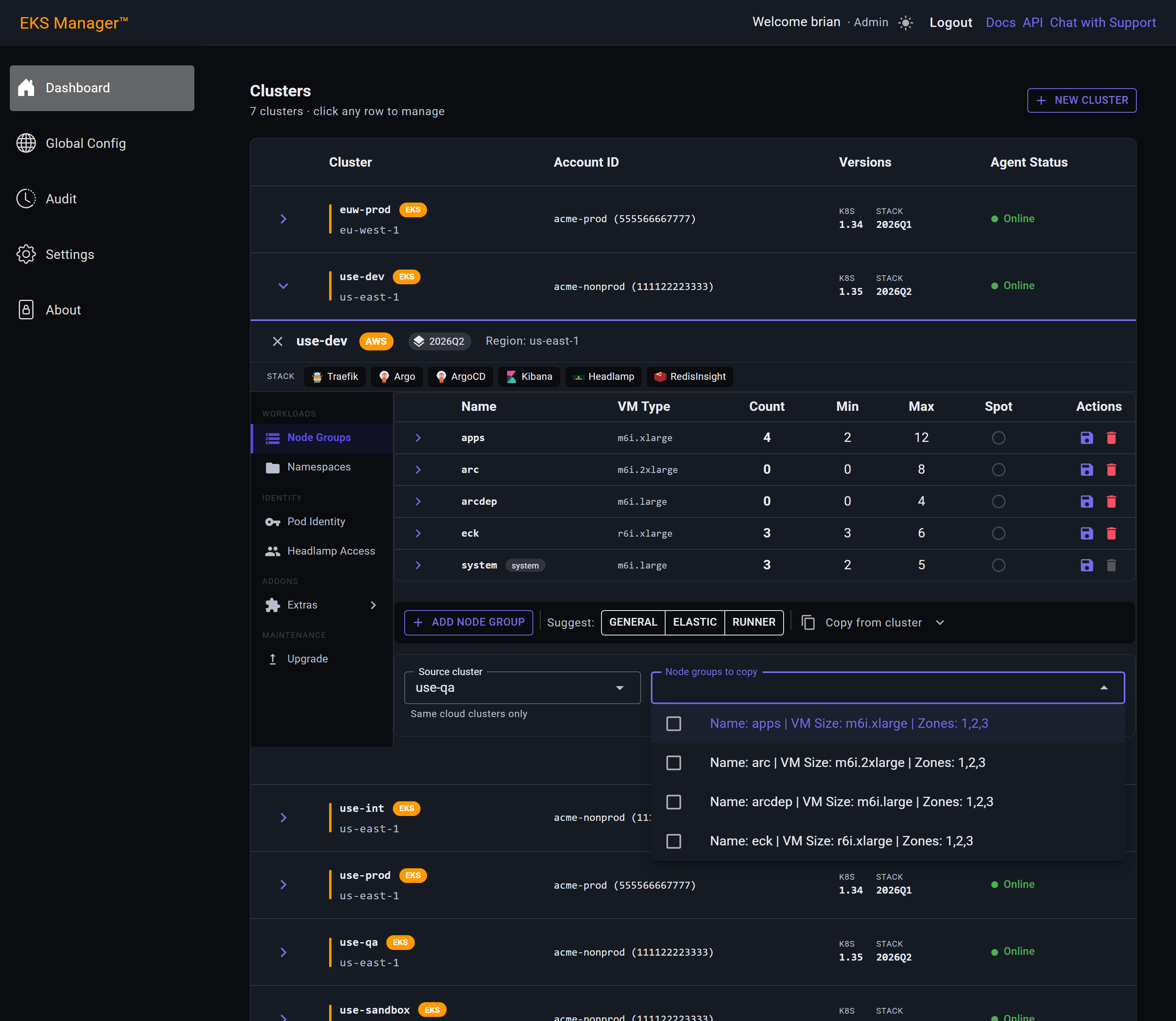Toggle Spot for the system node group

pos(998,565)
